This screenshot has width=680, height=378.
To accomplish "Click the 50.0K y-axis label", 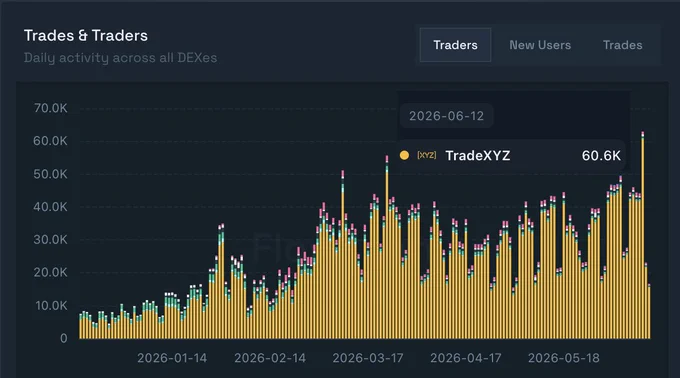I will point(51,174).
